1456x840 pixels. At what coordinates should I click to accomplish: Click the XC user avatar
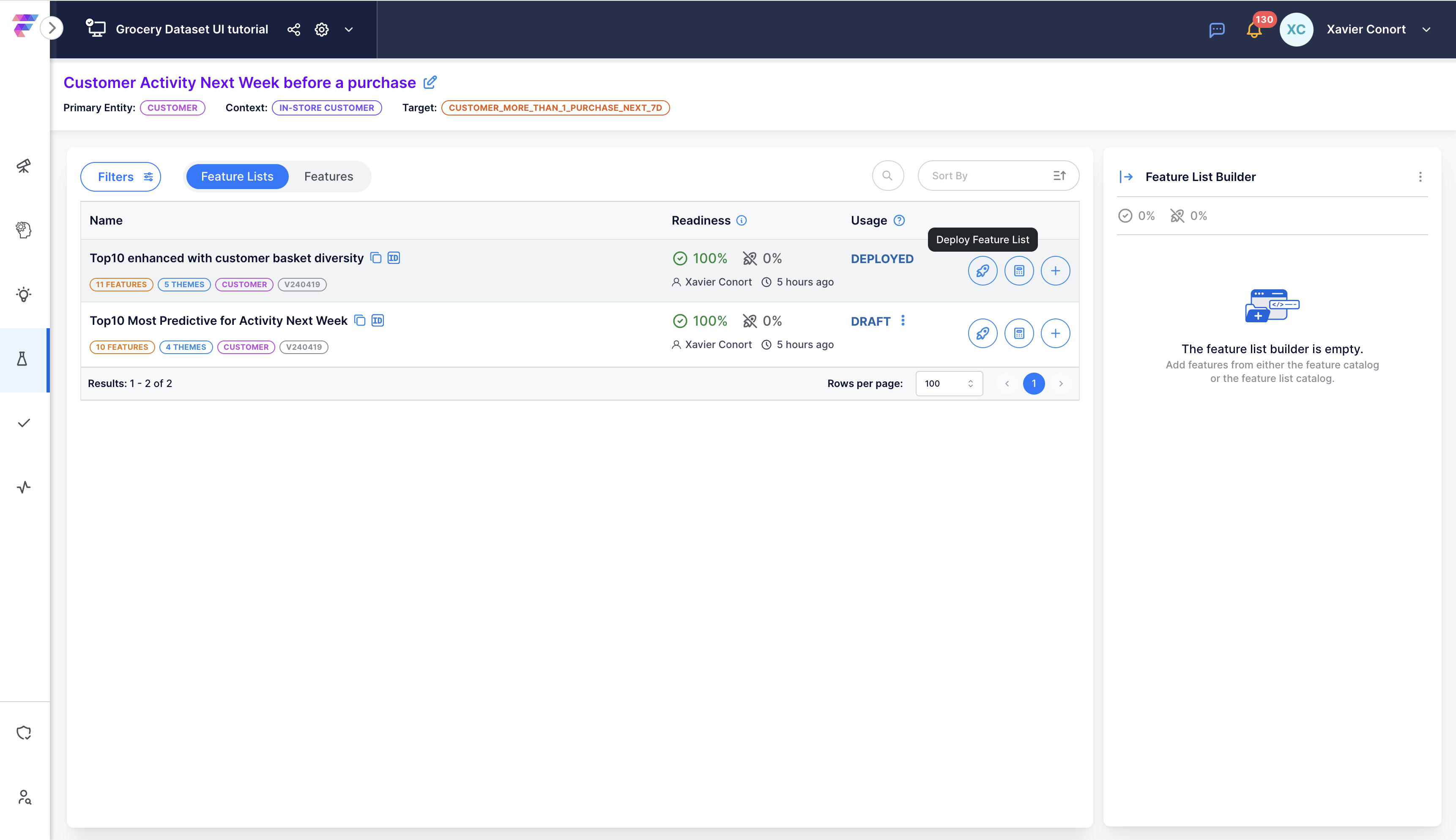[1296, 30]
